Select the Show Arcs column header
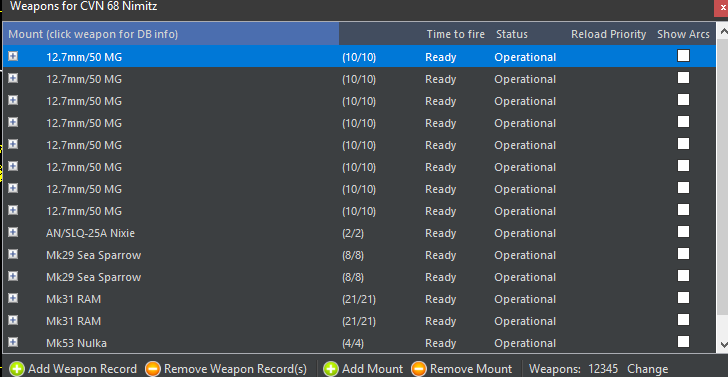The width and height of the screenshot is (728, 377). [683, 34]
